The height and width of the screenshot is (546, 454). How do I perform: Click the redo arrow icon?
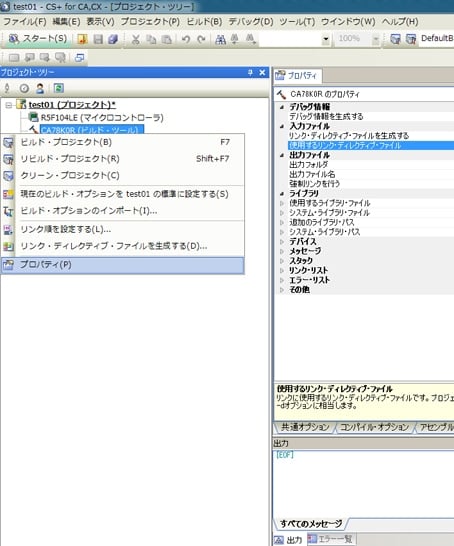tap(201, 39)
